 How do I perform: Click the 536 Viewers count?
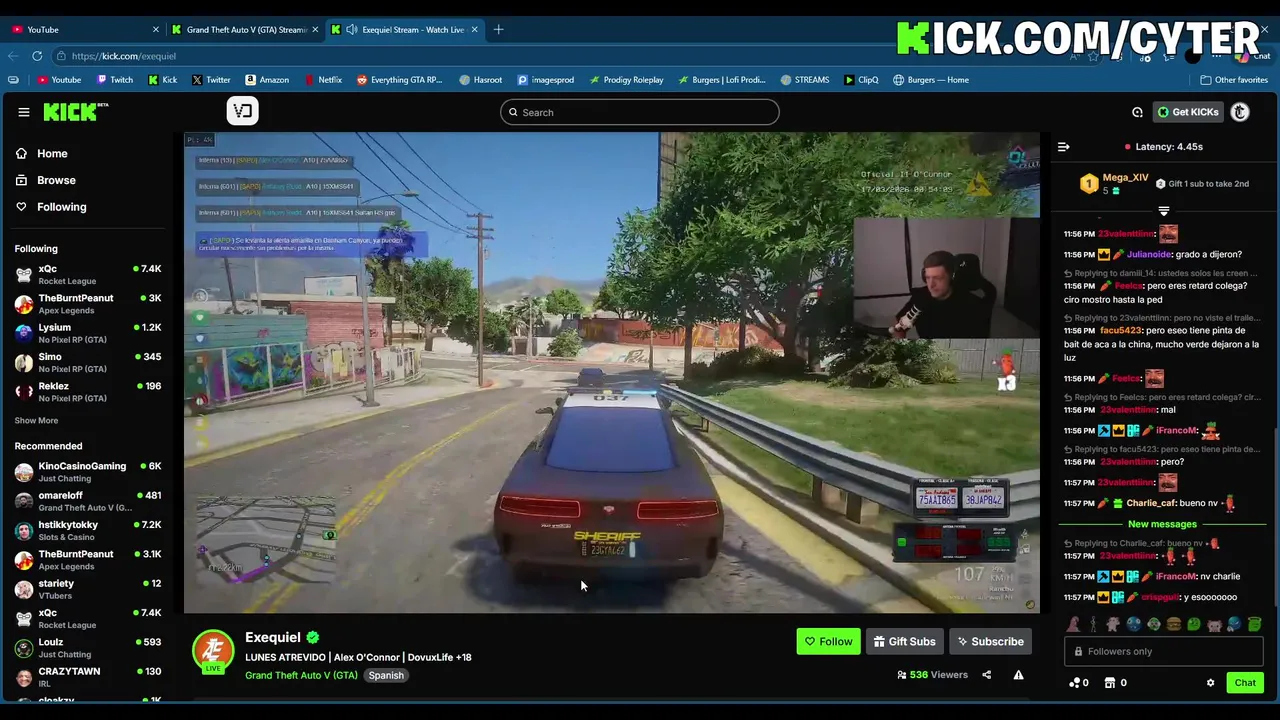[x=933, y=675]
